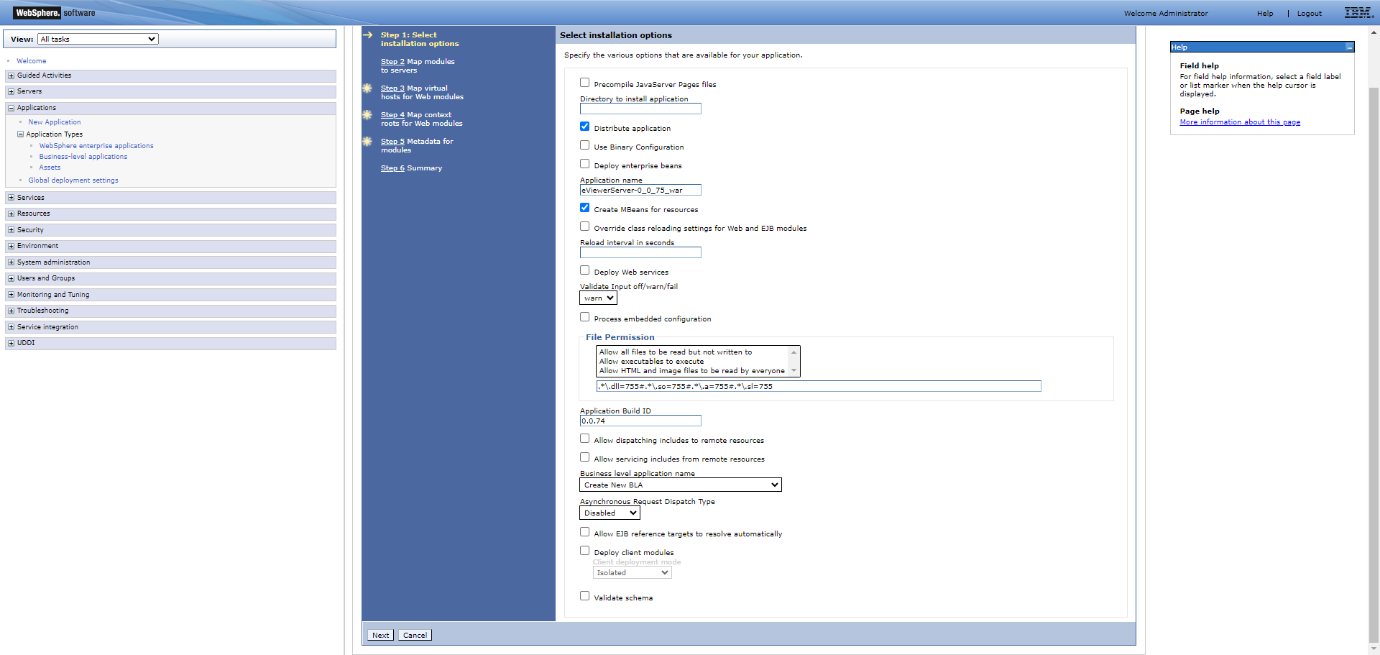The width and height of the screenshot is (1380, 655).
Task: Check the Validate schema option
Action: tap(585, 595)
